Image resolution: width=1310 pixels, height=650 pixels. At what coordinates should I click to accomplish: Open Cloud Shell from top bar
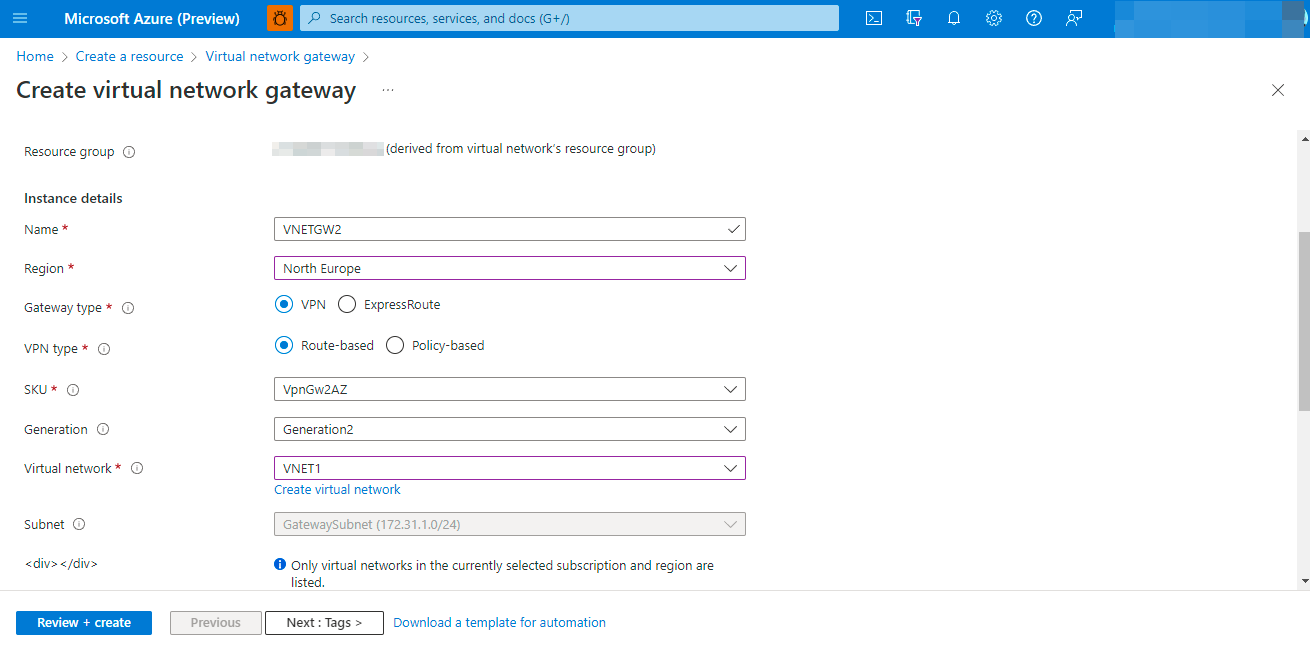[874, 18]
